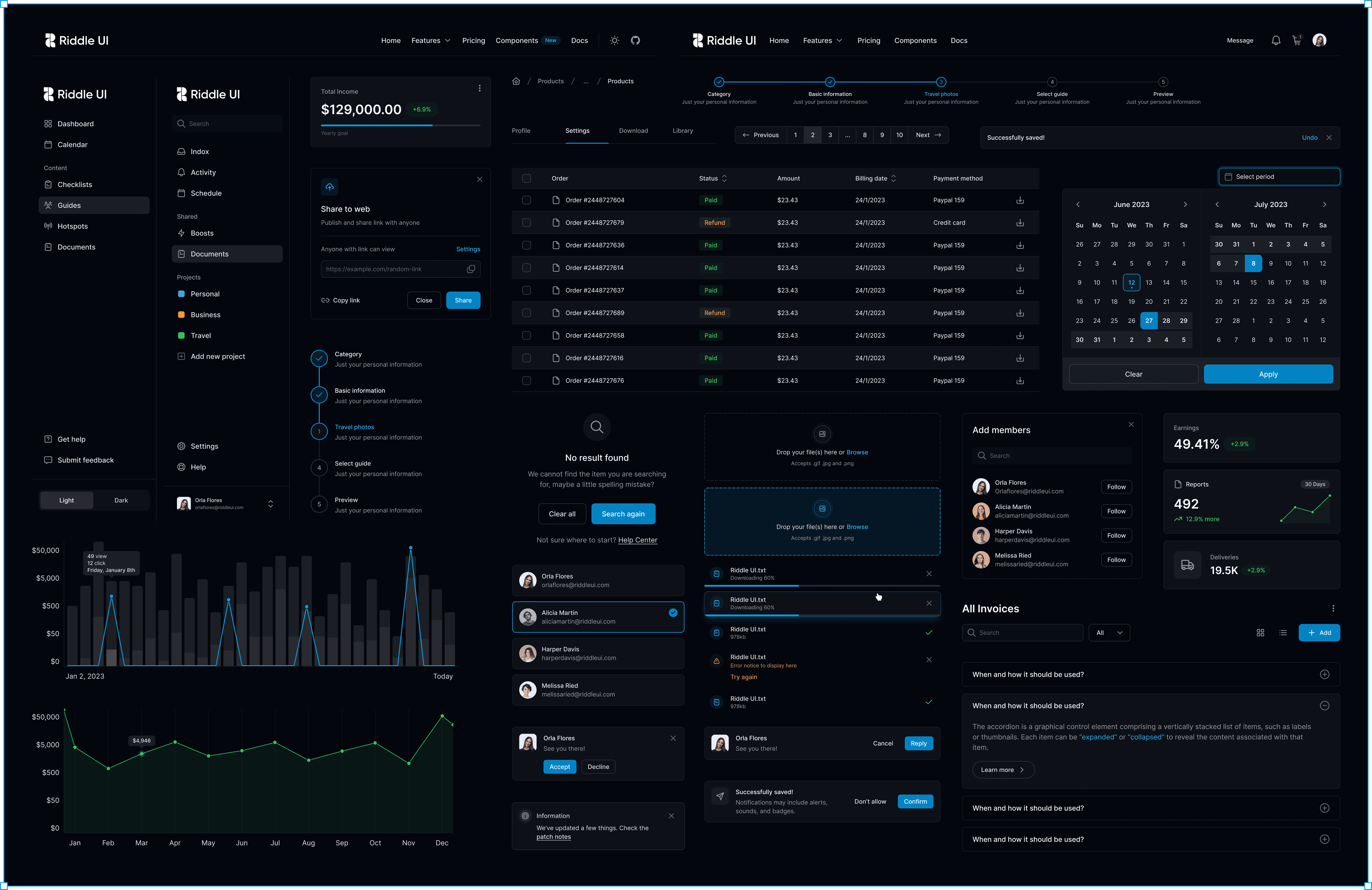The height and width of the screenshot is (890, 1372).
Task: Follow Harper Davis
Action: (x=1116, y=536)
